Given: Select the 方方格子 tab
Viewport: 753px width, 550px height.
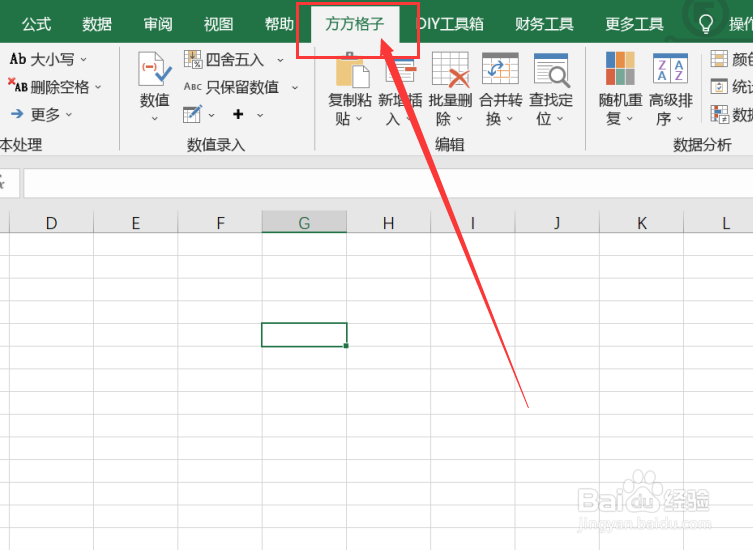Looking at the screenshot, I should pos(355,24).
